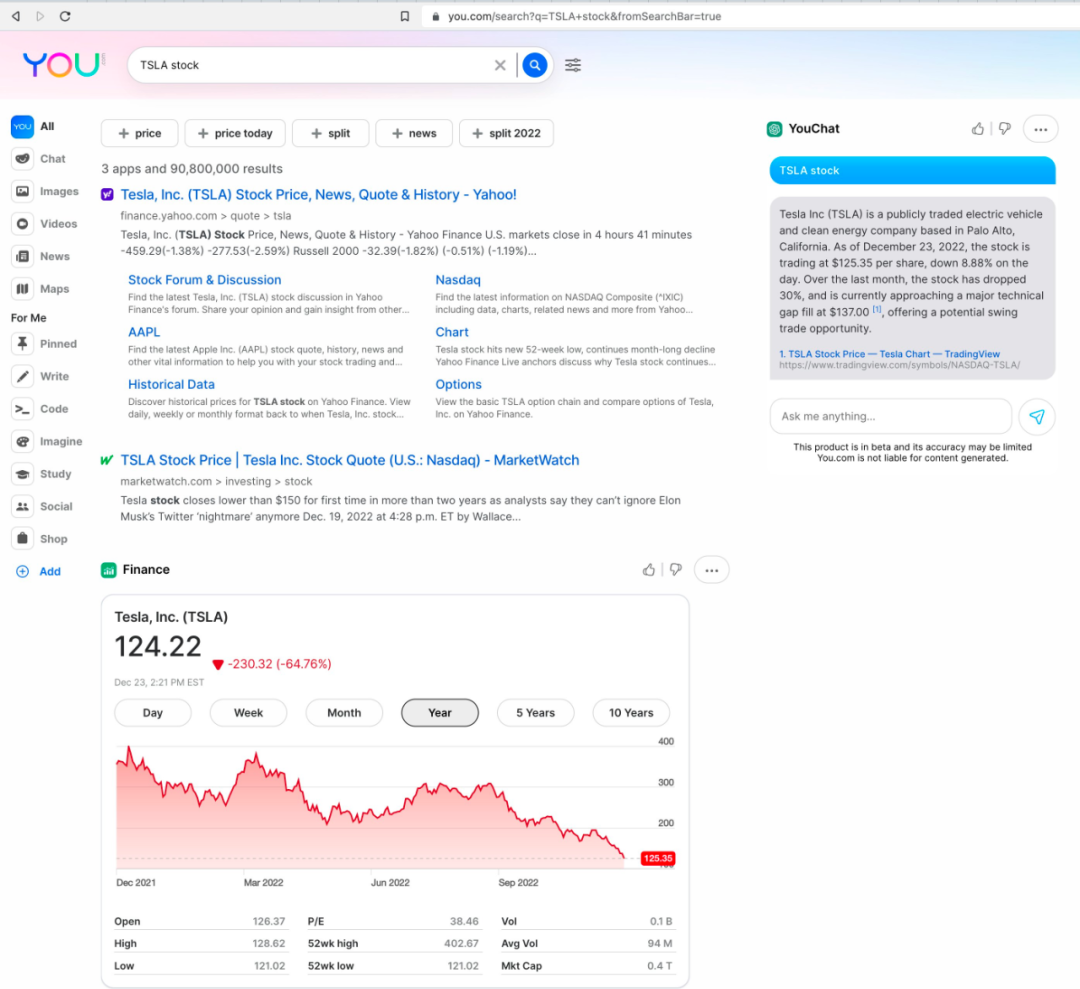The height and width of the screenshot is (989, 1080).
Task: Open the Options sublink
Action: point(458,384)
